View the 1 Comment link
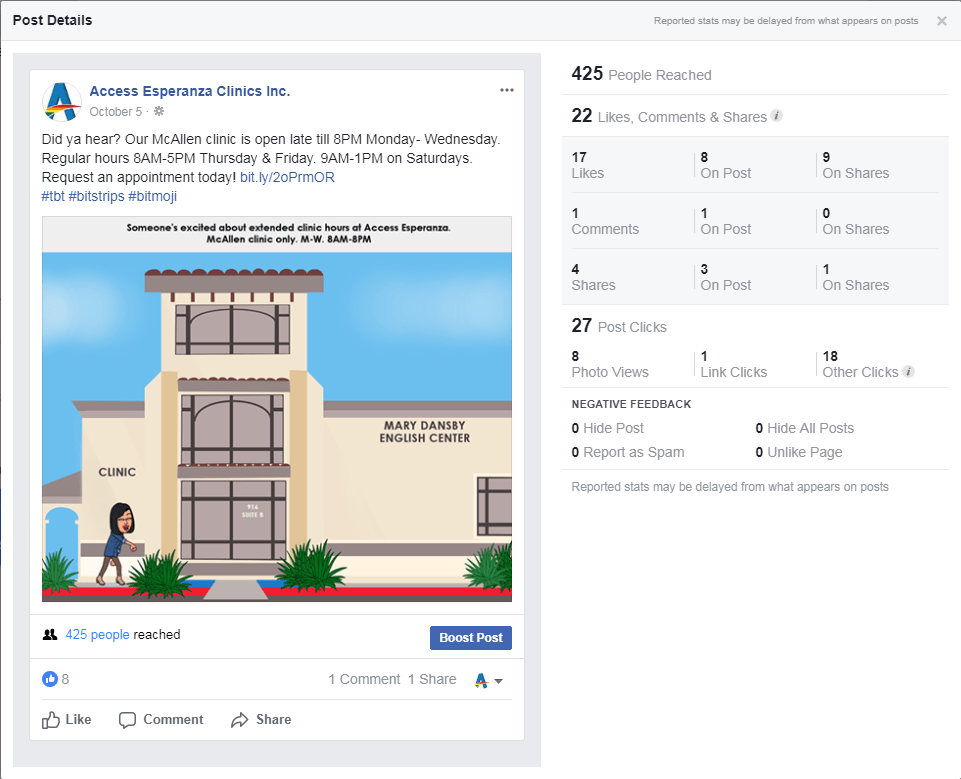Screen dimensions: 961x779 coord(364,680)
